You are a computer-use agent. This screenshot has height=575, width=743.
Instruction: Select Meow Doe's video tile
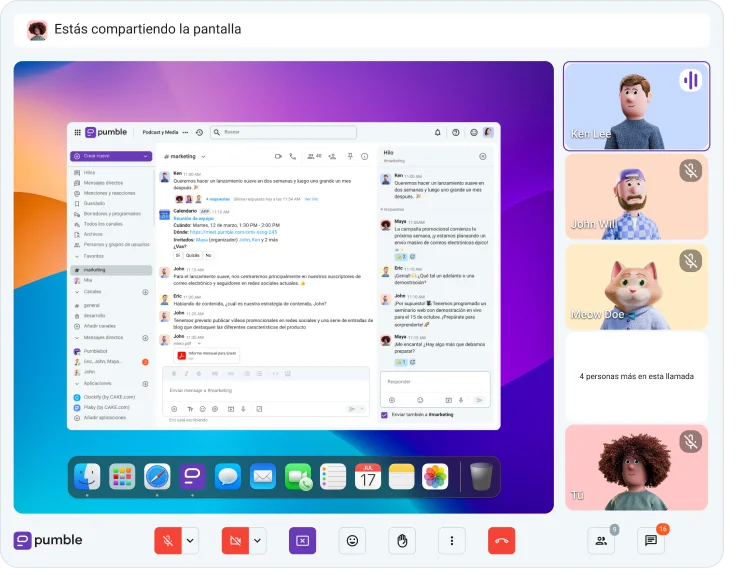coord(636,287)
